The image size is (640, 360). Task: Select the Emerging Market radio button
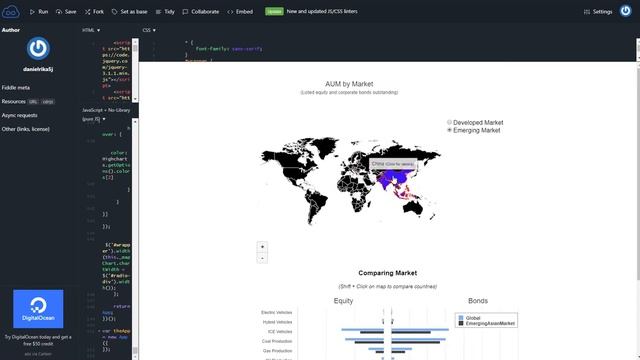click(x=449, y=130)
